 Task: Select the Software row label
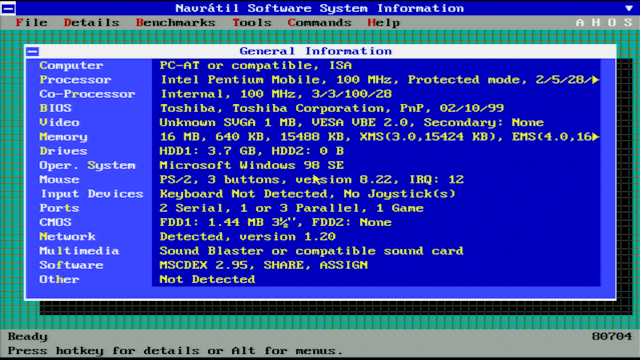tap(71, 265)
